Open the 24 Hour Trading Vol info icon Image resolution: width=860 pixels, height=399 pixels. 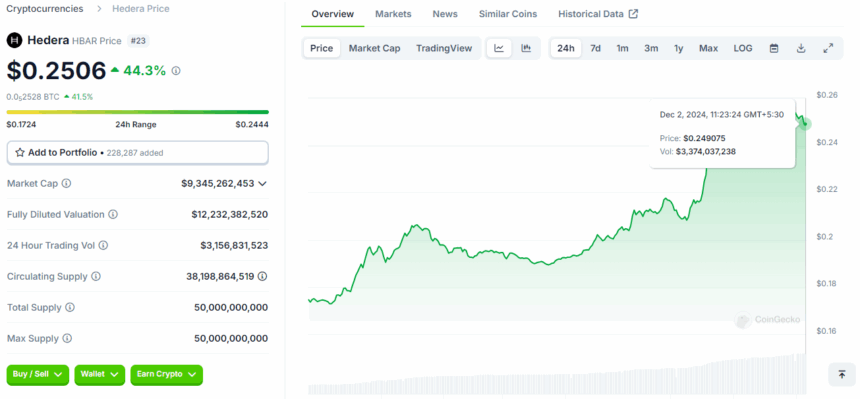pyautogui.click(x=103, y=245)
